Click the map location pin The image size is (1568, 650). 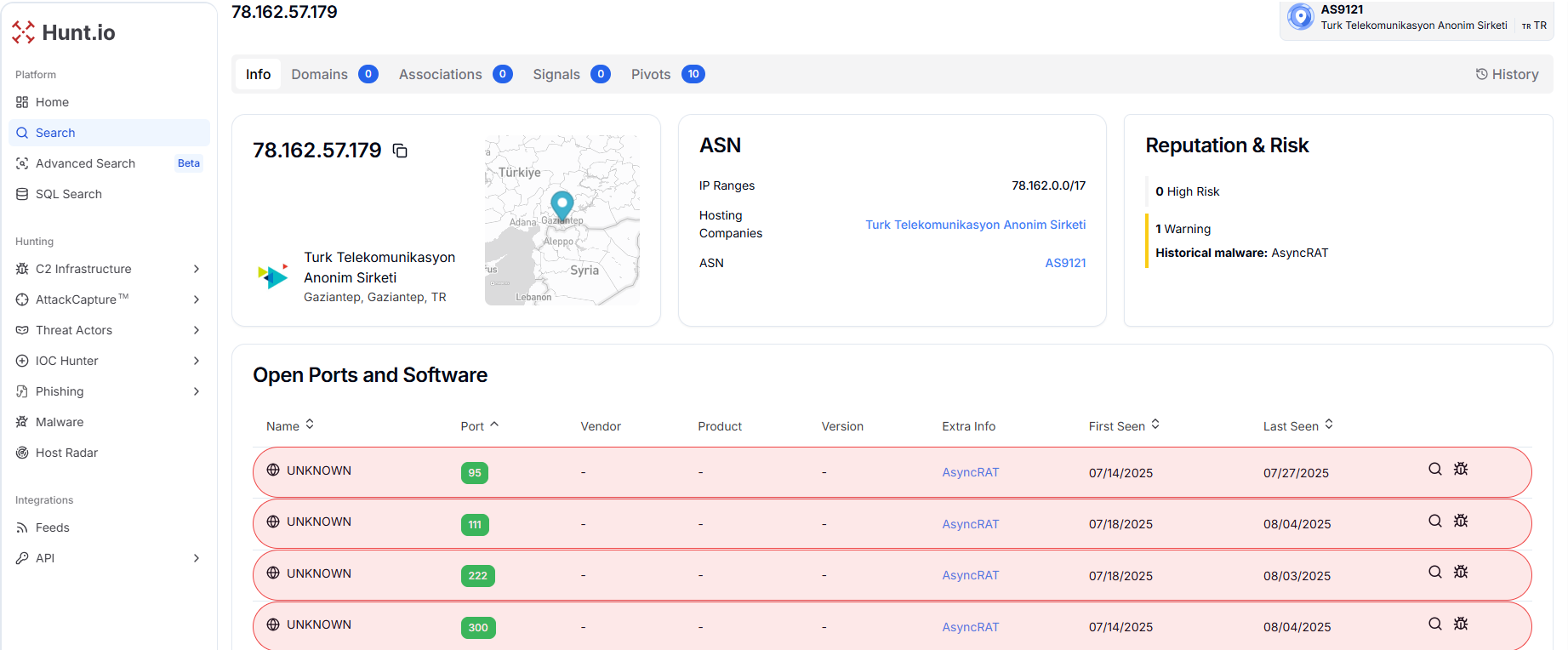tap(562, 206)
